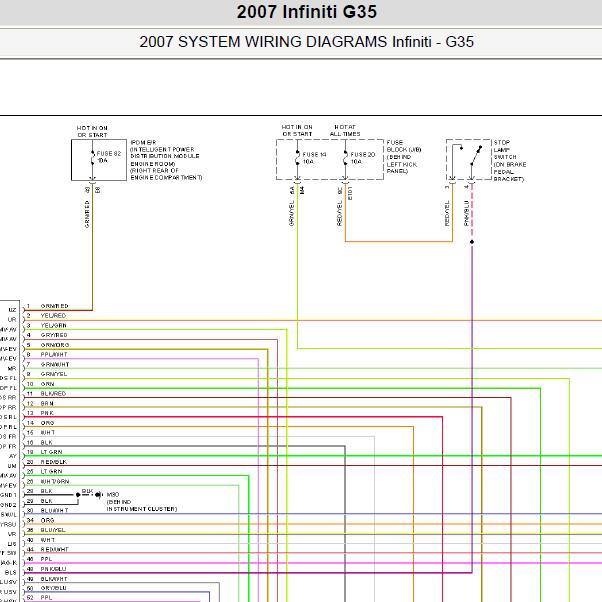Viewport: 602px width, 602px height.
Task: Select pin 10 GRN wire label
Action: 47,384
